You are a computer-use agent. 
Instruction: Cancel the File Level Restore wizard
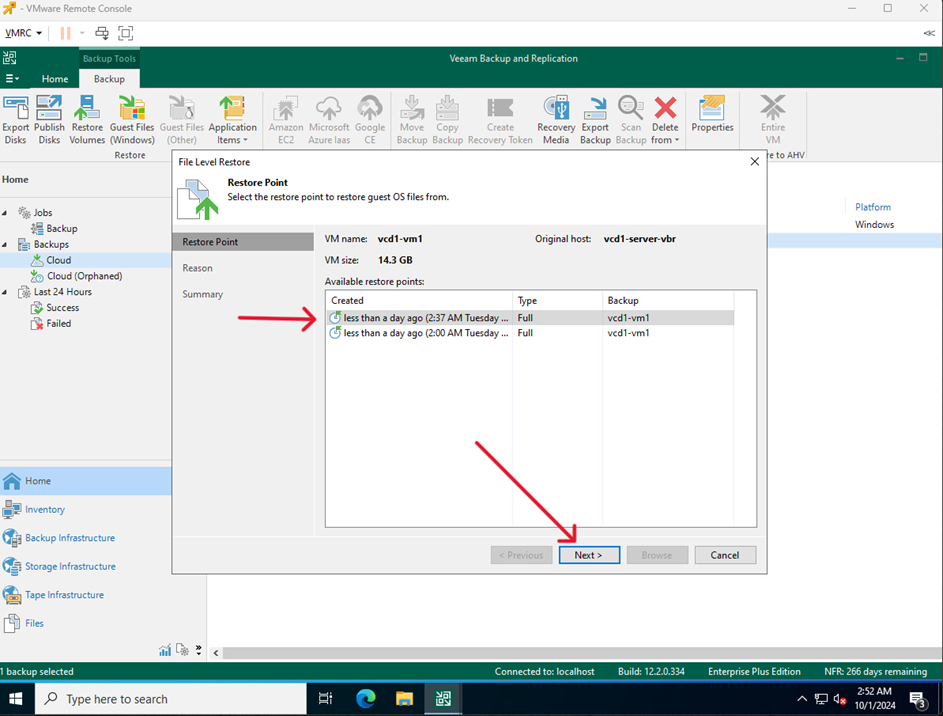tap(724, 555)
